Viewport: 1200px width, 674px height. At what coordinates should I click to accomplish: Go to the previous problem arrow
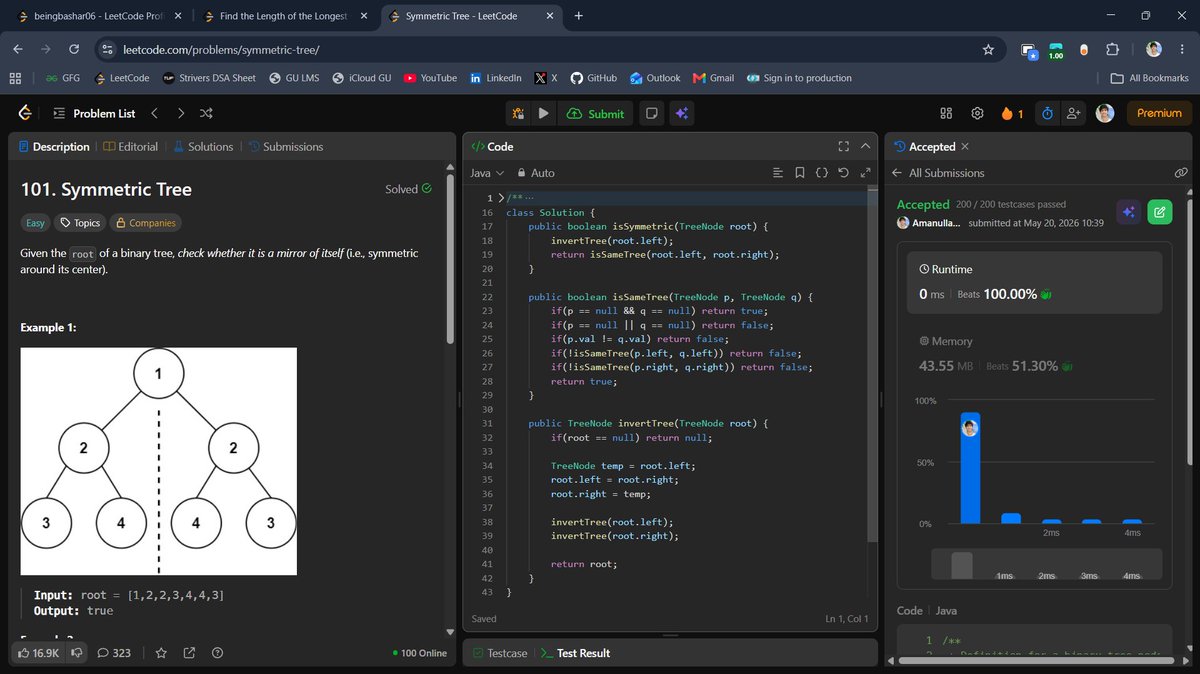coord(155,113)
